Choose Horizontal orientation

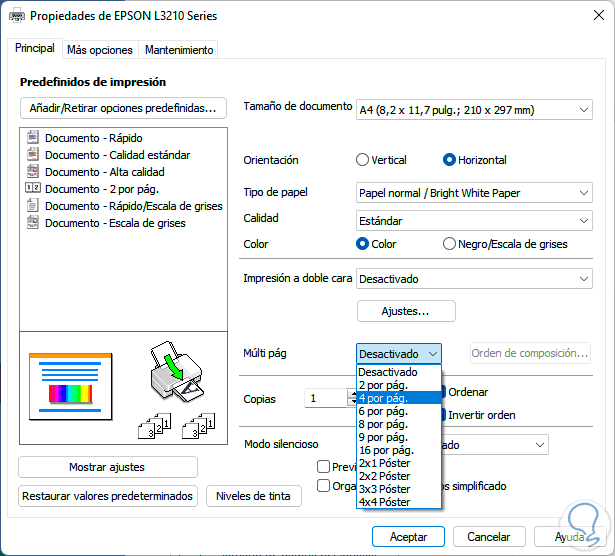[449, 160]
